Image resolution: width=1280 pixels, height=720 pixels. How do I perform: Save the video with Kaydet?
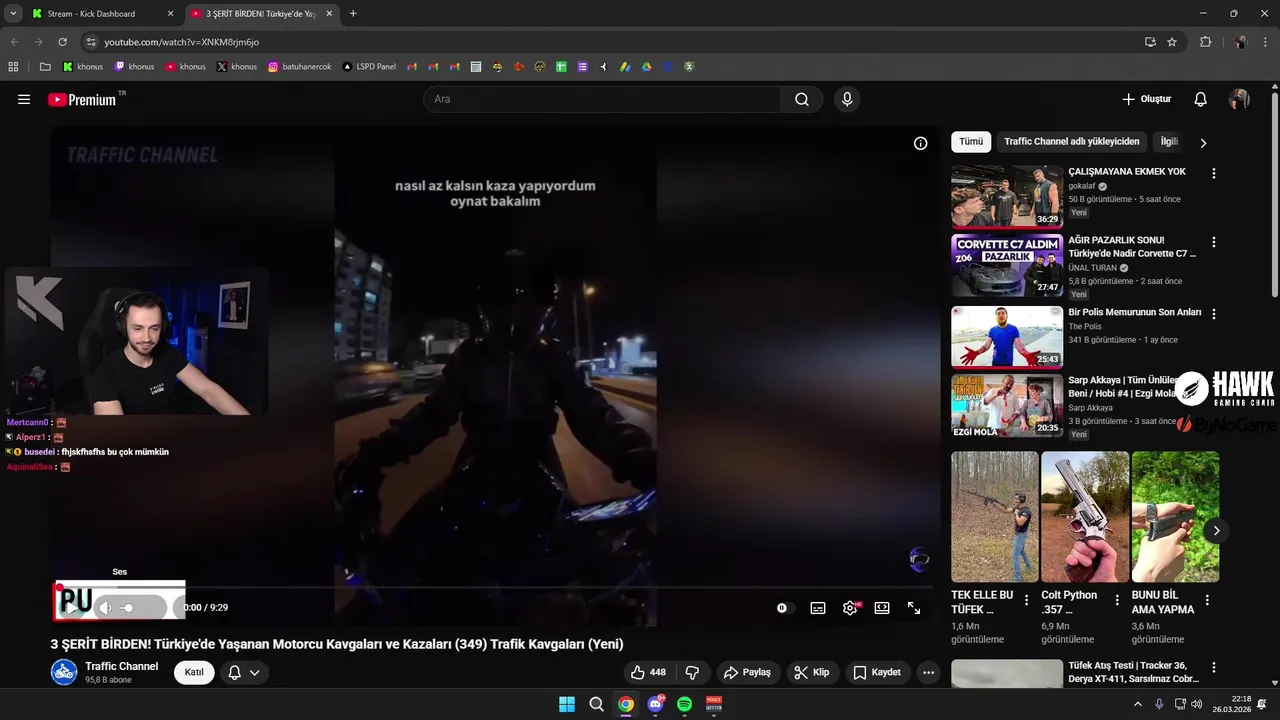(x=877, y=672)
